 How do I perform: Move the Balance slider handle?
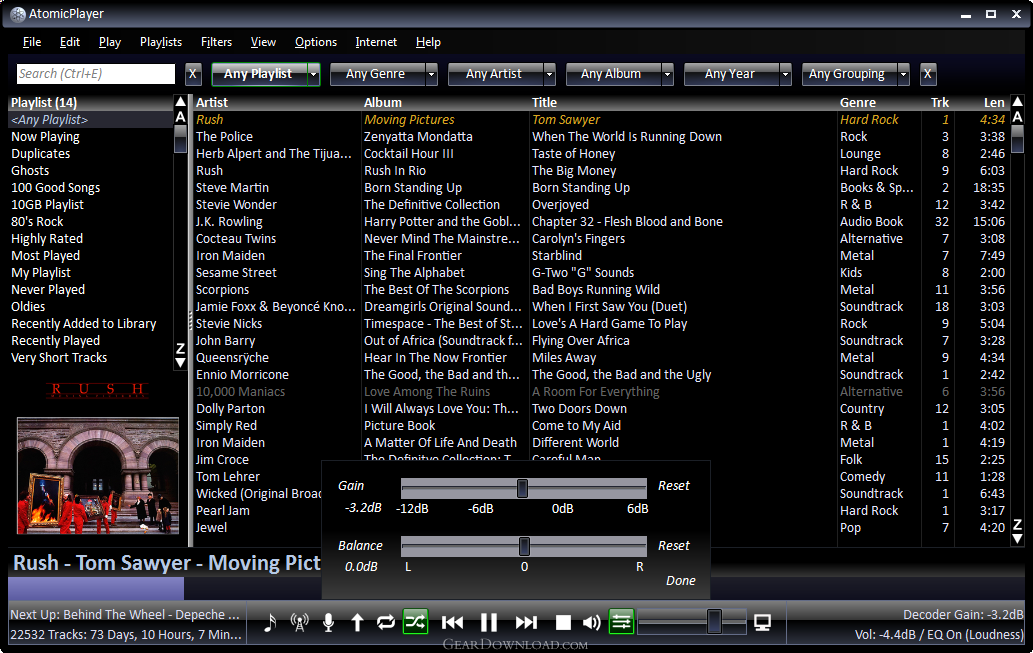pos(524,546)
